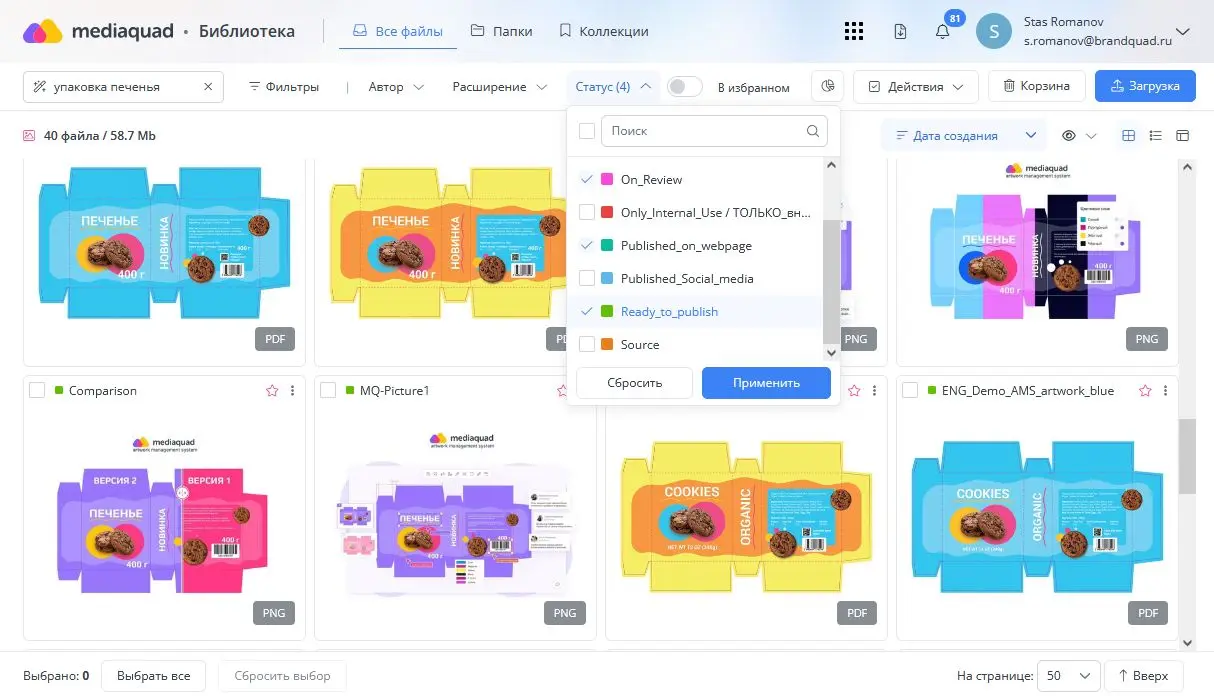The width and height of the screenshot is (1214, 696).
Task: Uncheck the On_Review status option
Action: pos(587,180)
